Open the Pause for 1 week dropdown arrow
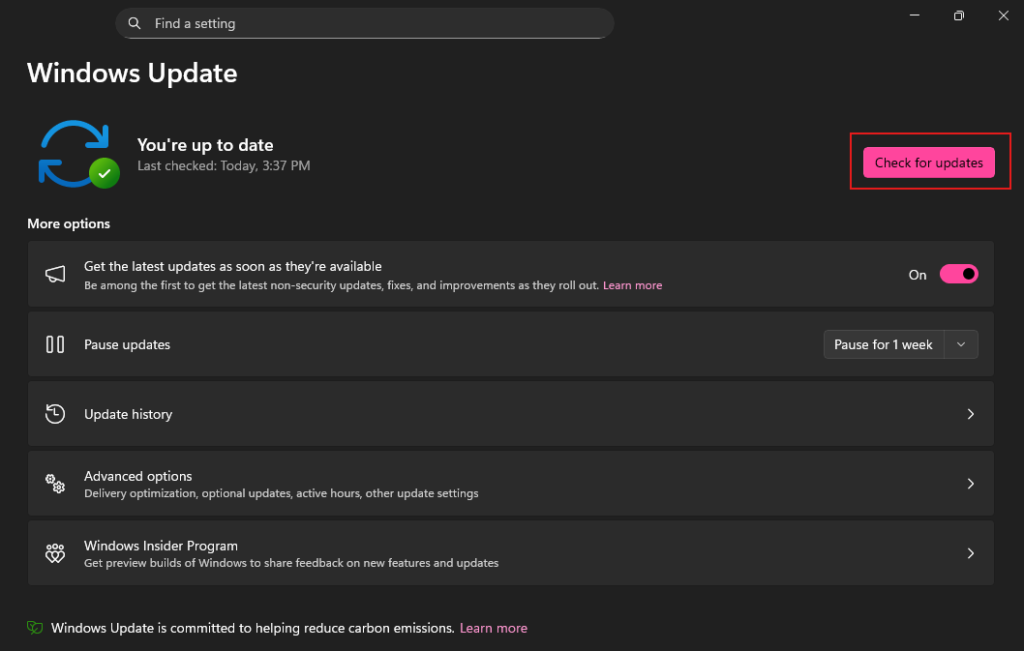The height and width of the screenshot is (651, 1024). coord(960,343)
